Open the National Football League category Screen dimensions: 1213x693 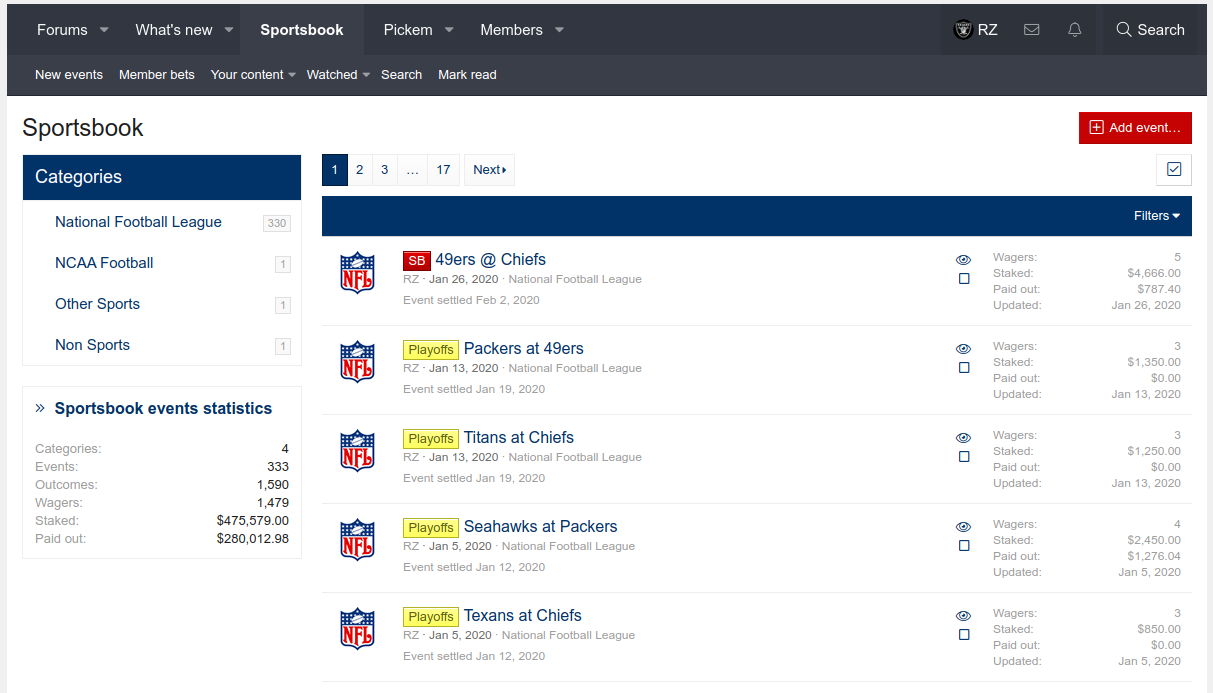coord(138,222)
